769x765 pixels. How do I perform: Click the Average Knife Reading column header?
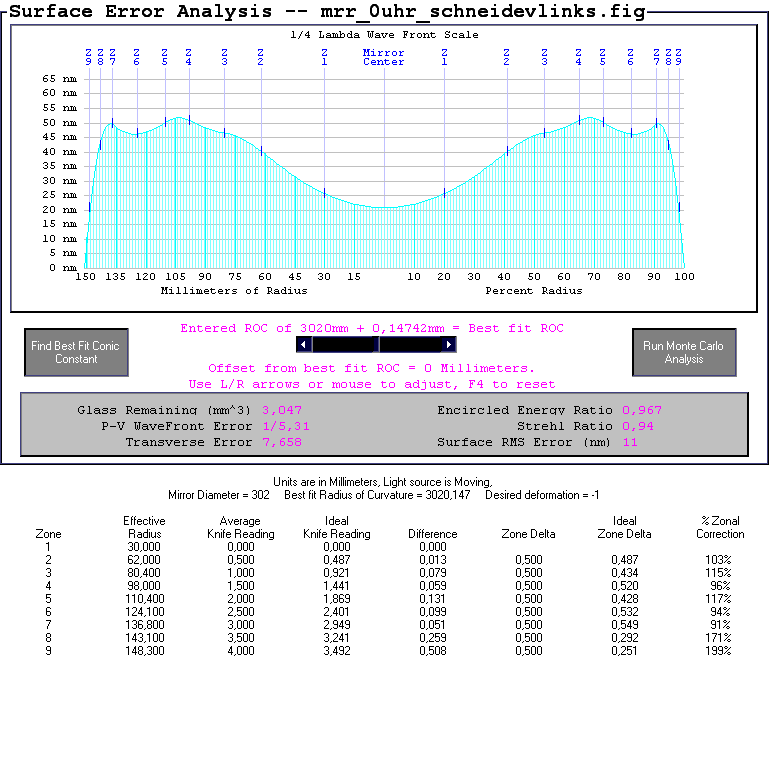[241, 527]
